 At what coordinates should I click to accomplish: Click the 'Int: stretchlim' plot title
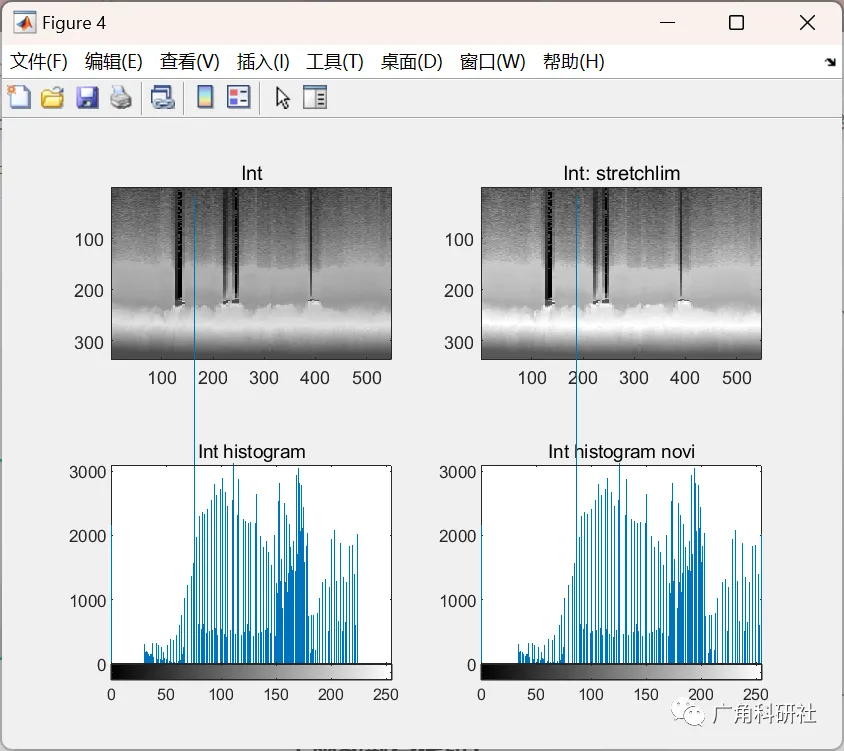(622, 173)
